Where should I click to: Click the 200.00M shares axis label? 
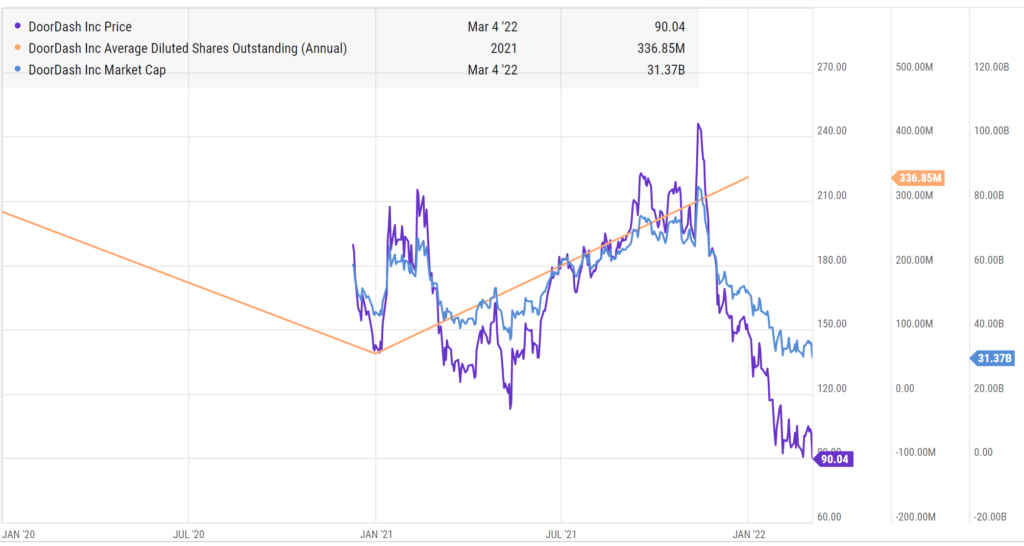pyautogui.click(x=914, y=260)
